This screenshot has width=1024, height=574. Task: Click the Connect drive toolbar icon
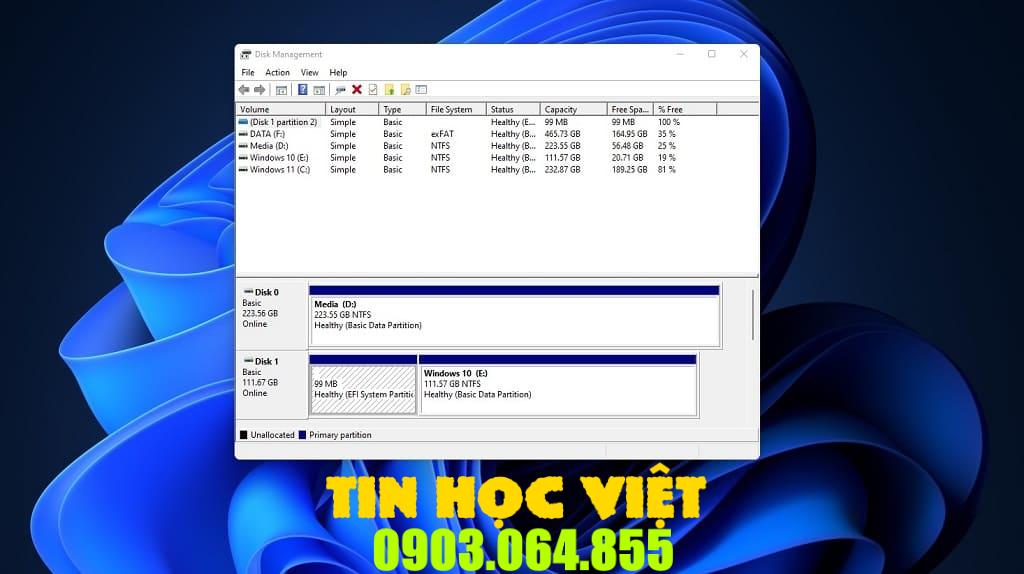[x=341, y=90]
